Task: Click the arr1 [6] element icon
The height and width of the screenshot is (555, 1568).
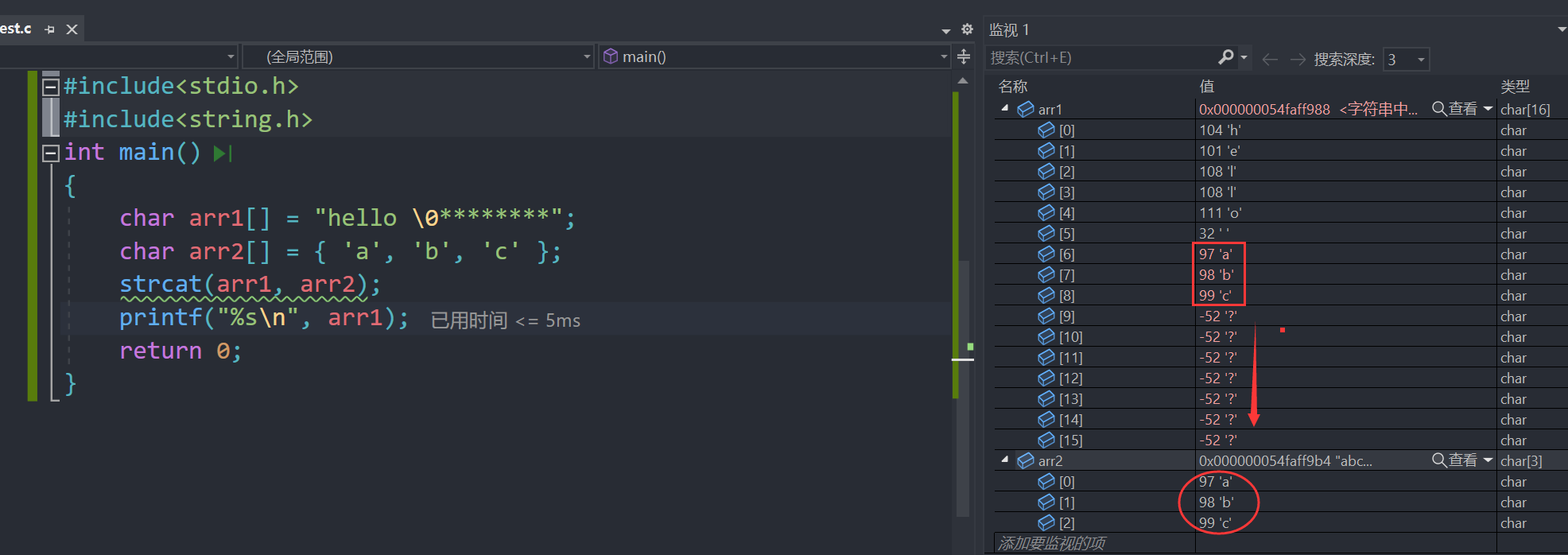Action: pos(1046,254)
